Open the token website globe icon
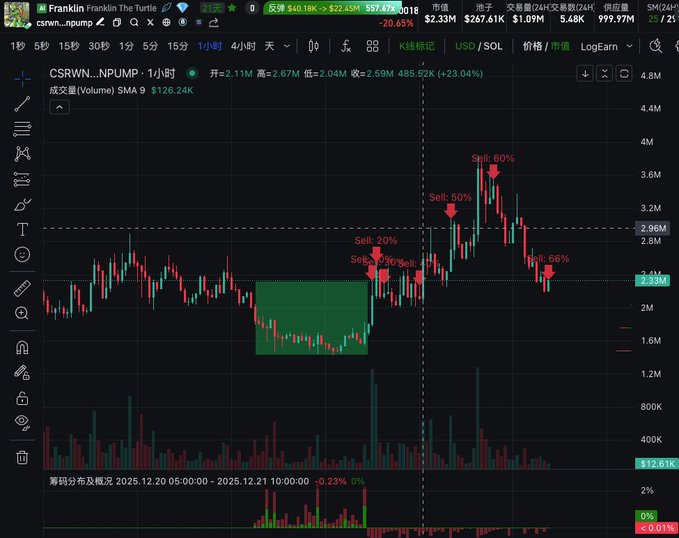679x538 pixels. tap(166, 23)
